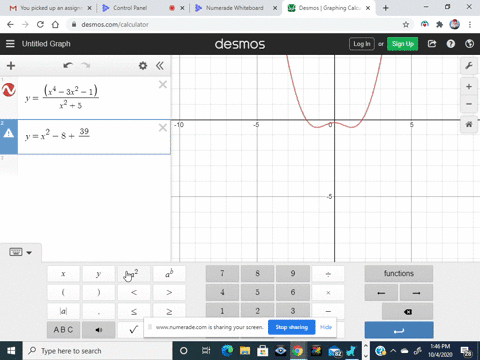The width and height of the screenshot is (480, 360).
Task: Tap the number 1 key
Action: [x=222, y=311]
